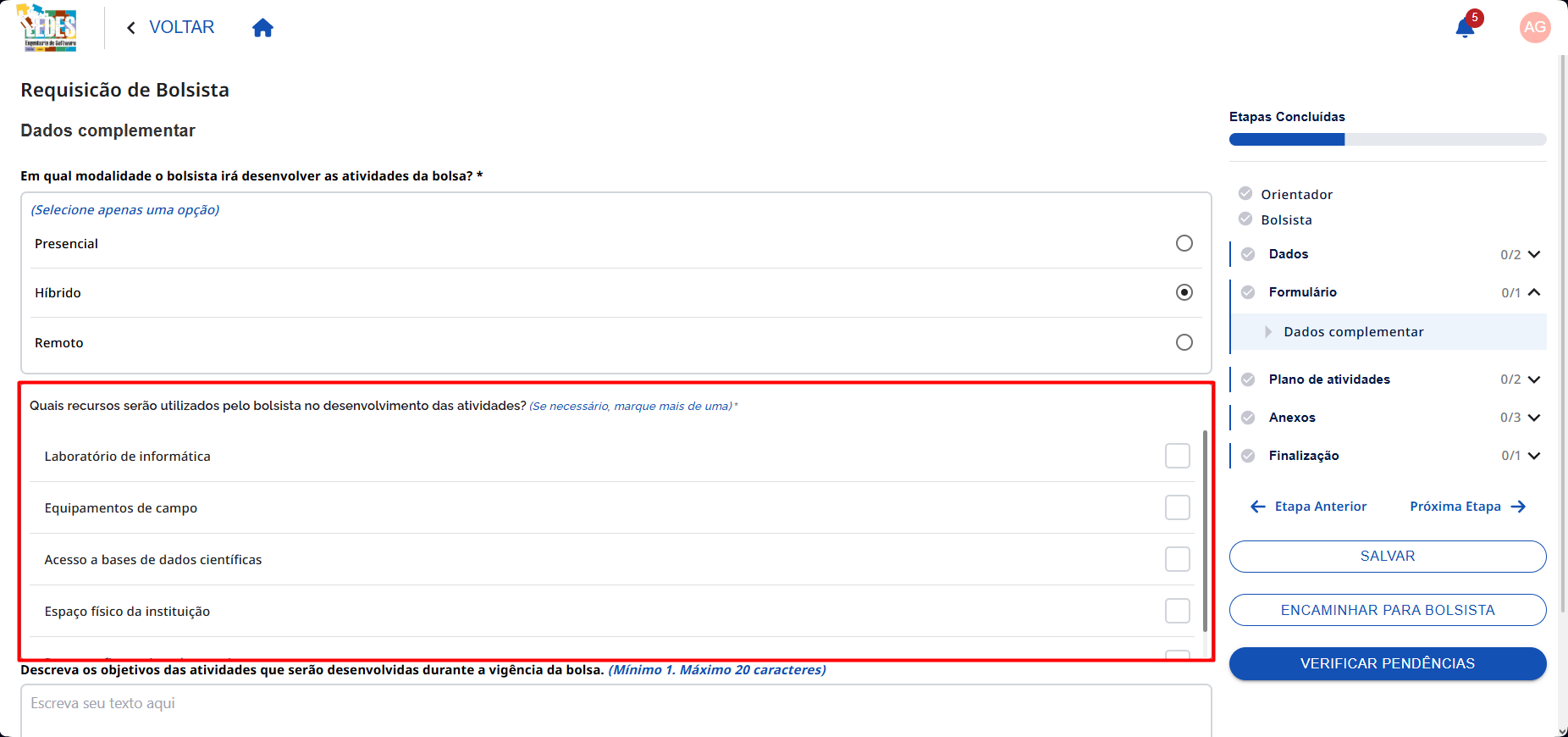The image size is (1568, 737).
Task: Check Acesso a bases de dados científicas
Action: click(x=1178, y=559)
